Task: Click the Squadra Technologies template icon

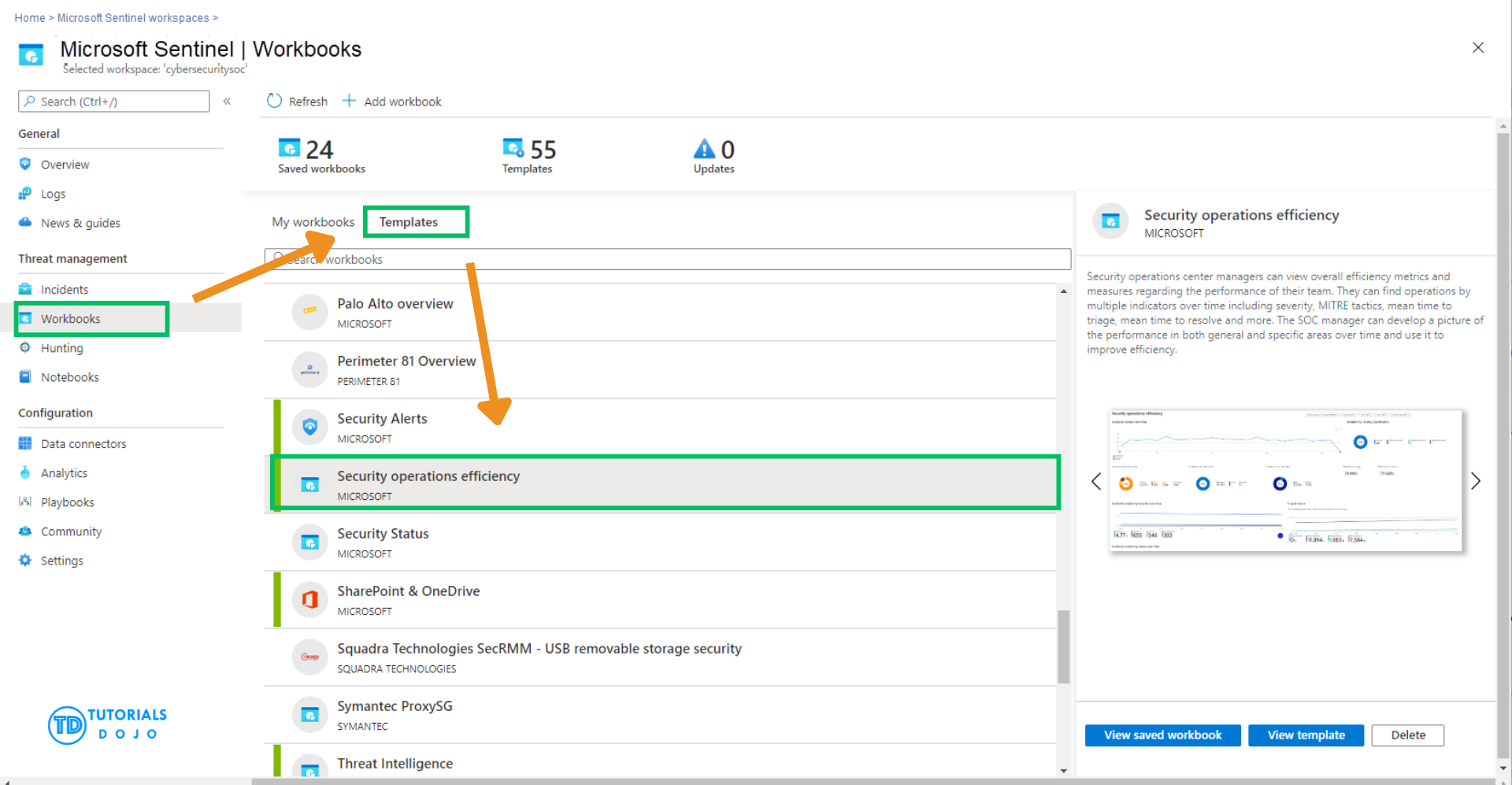Action: [309, 657]
